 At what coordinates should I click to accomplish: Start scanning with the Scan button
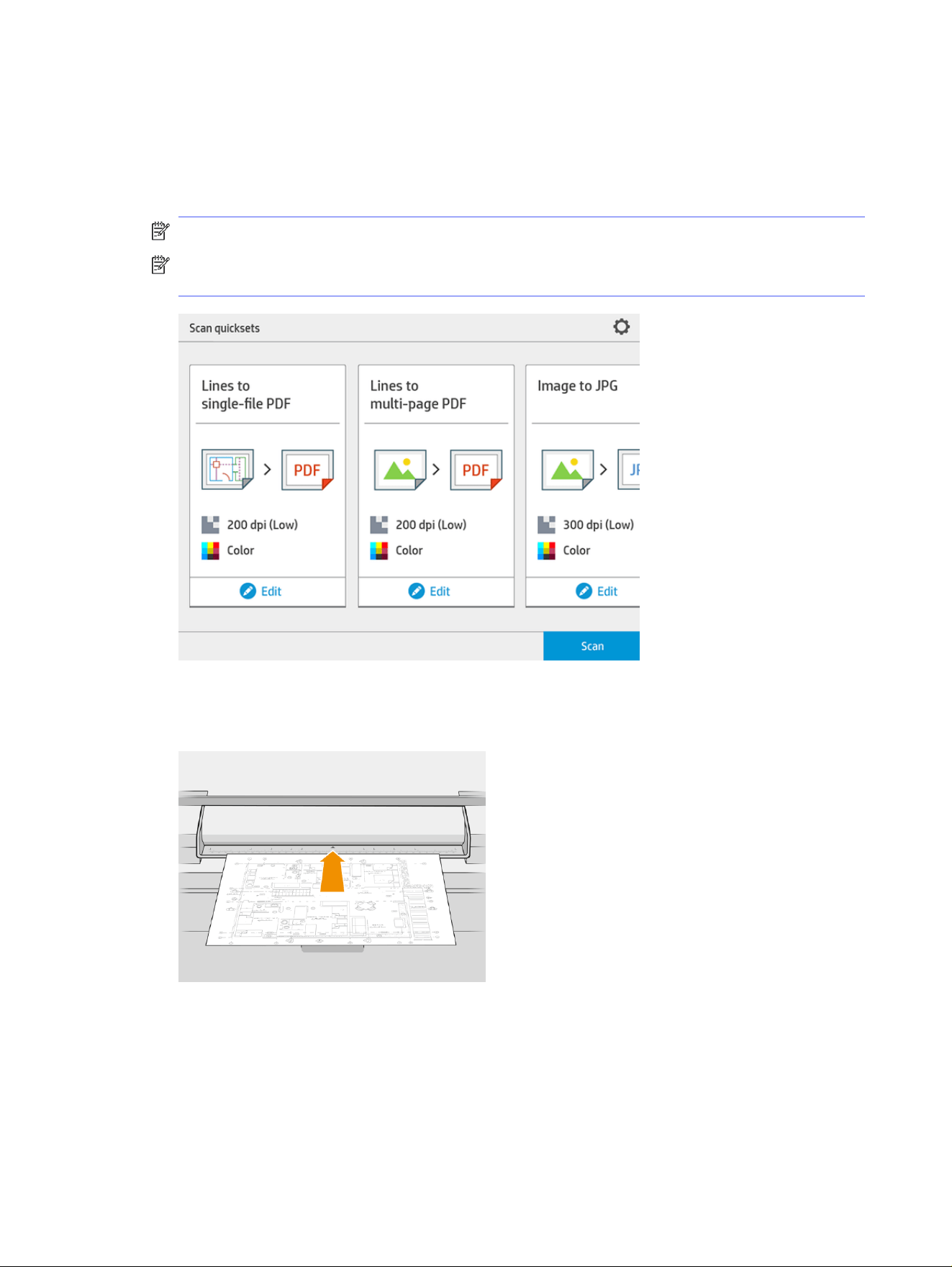pyautogui.click(x=591, y=646)
